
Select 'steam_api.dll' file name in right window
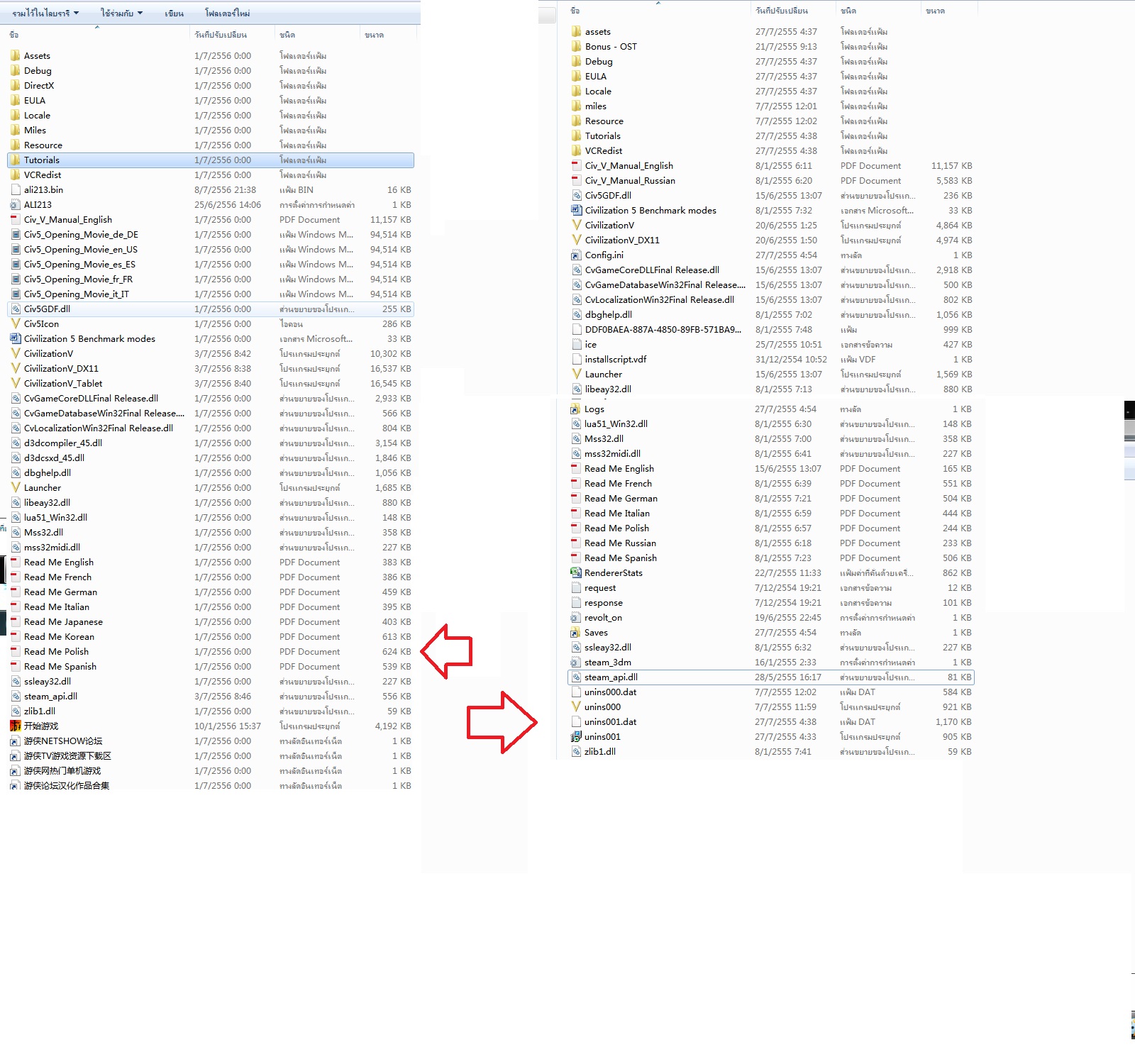pyautogui.click(x=611, y=677)
